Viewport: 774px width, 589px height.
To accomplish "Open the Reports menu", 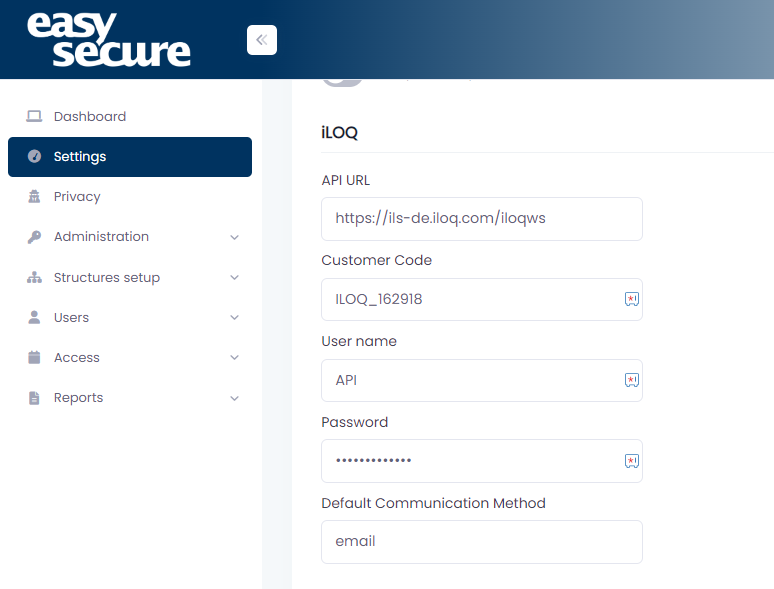I will tap(130, 398).
